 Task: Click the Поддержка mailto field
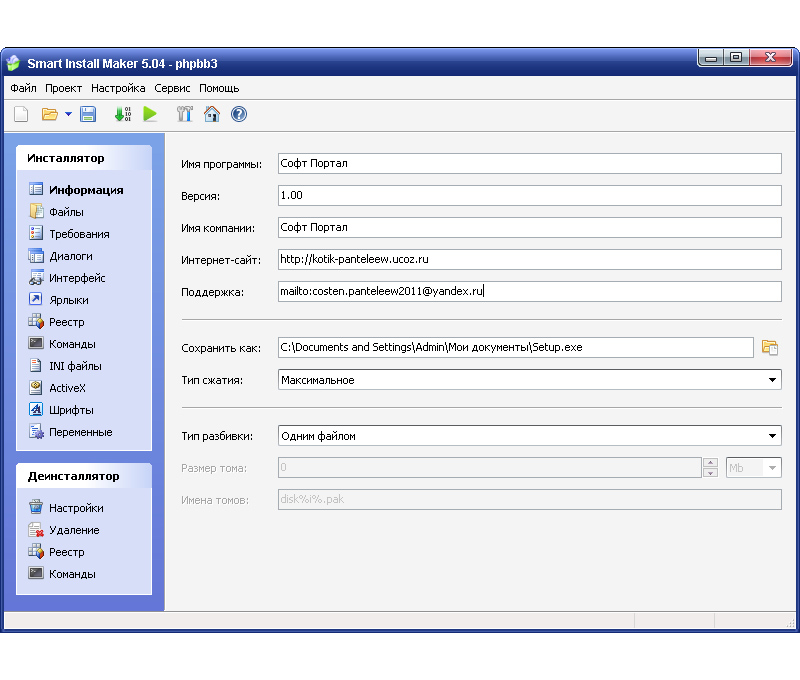(x=530, y=291)
